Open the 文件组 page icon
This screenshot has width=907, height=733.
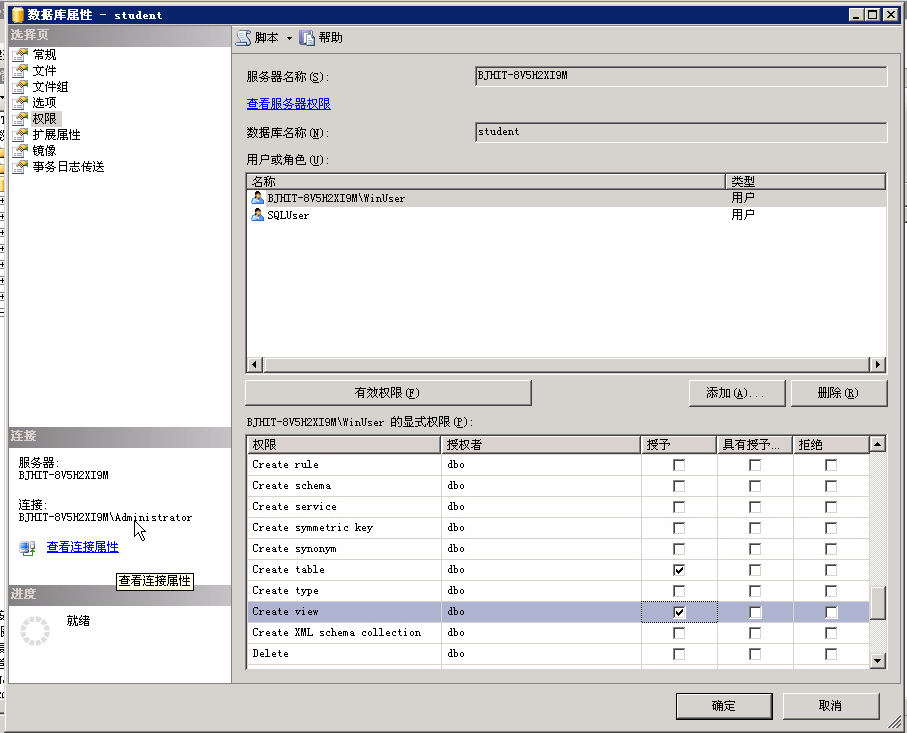tap(20, 87)
